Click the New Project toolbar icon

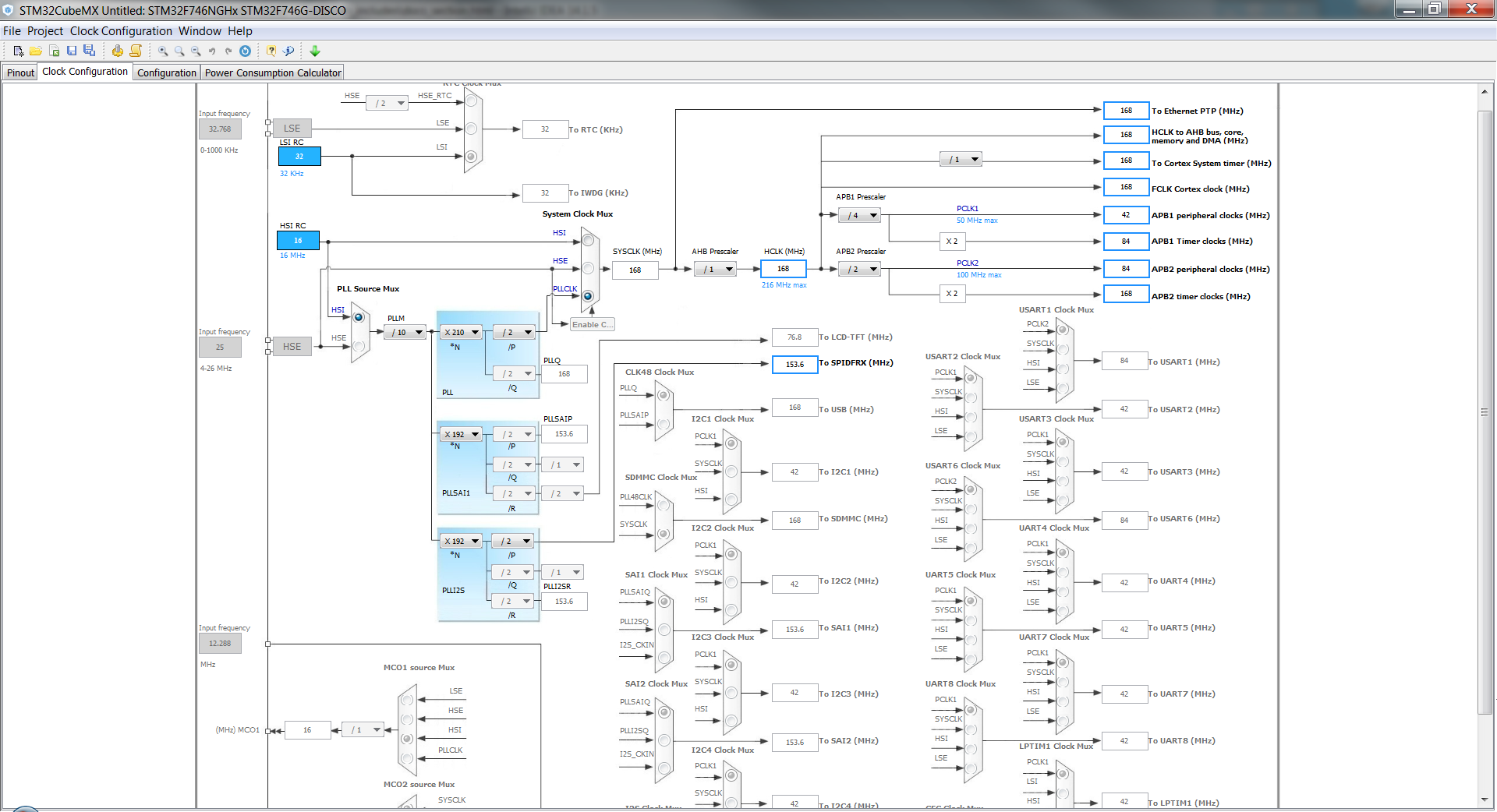pyautogui.click(x=19, y=51)
